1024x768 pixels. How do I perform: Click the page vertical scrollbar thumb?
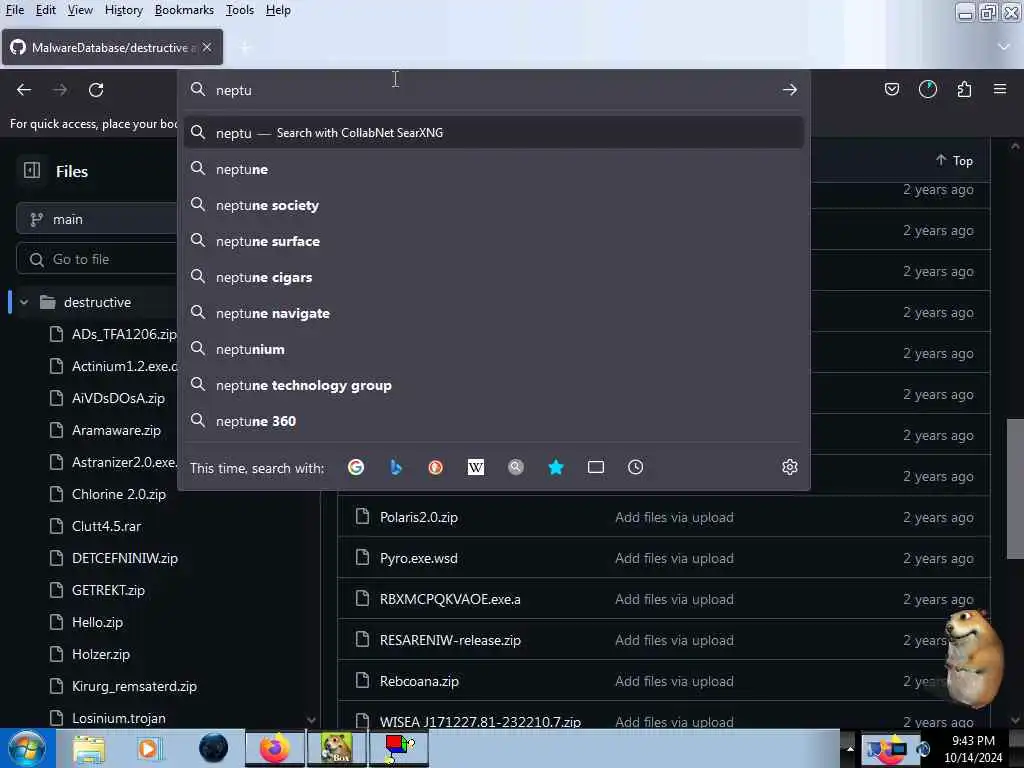(x=1015, y=488)
